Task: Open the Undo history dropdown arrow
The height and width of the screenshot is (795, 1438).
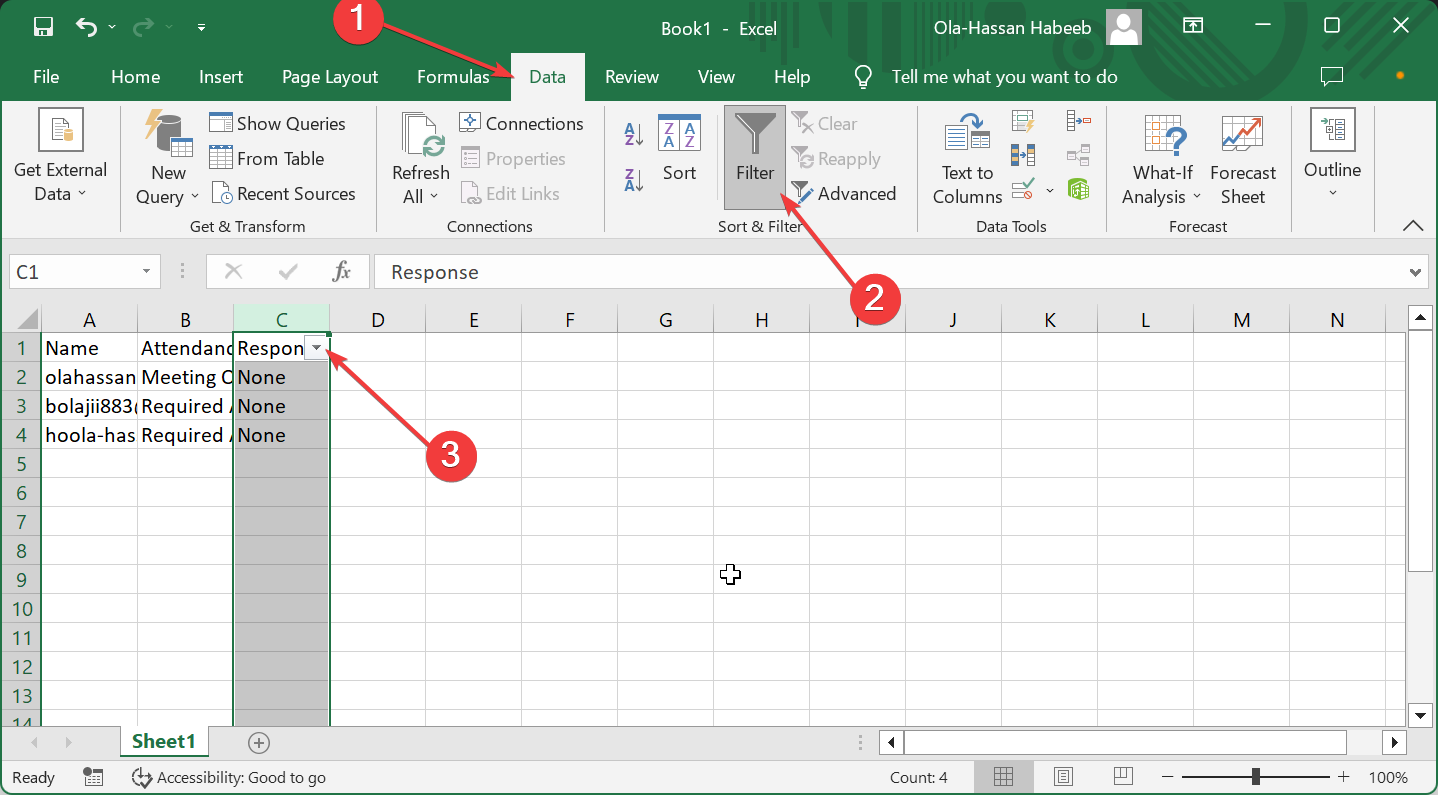Action: 111,27
